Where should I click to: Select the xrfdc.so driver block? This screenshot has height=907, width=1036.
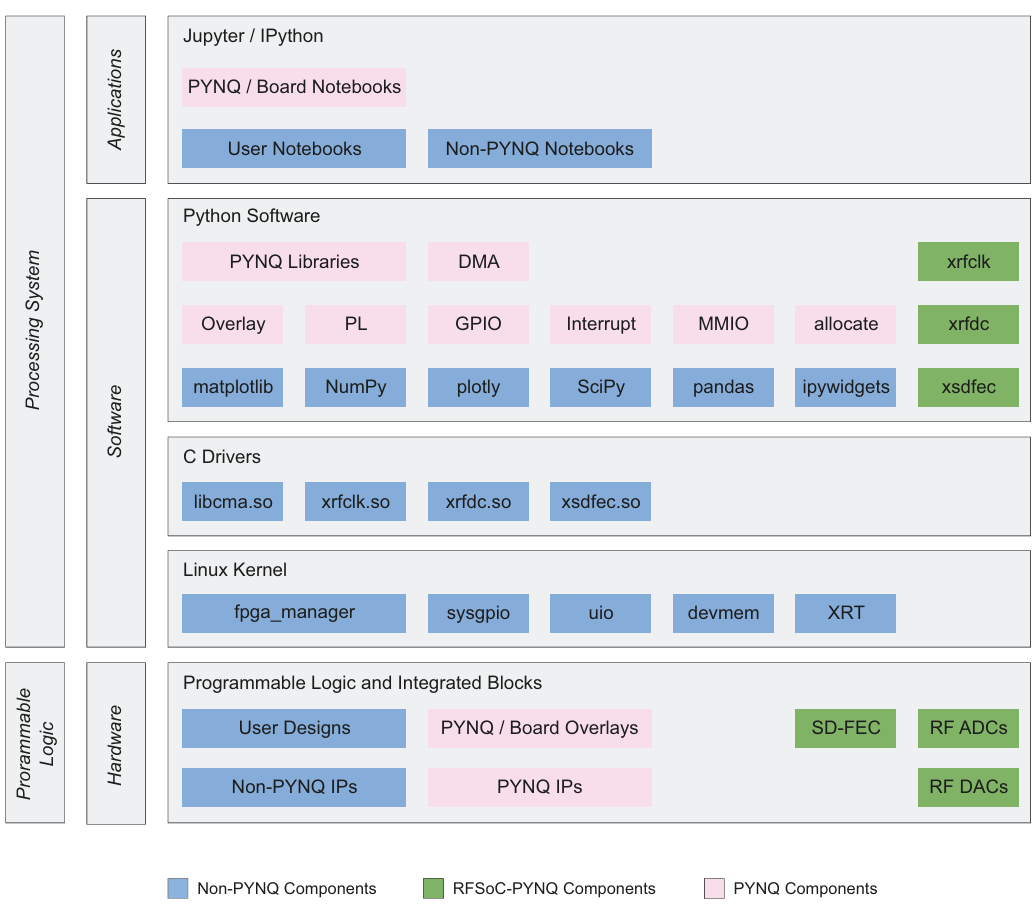478,501
